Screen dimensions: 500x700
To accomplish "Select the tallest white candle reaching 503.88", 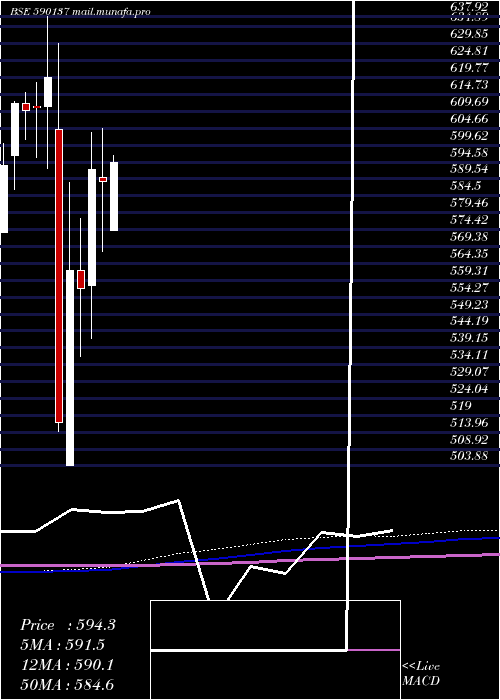I will point(70,368).
